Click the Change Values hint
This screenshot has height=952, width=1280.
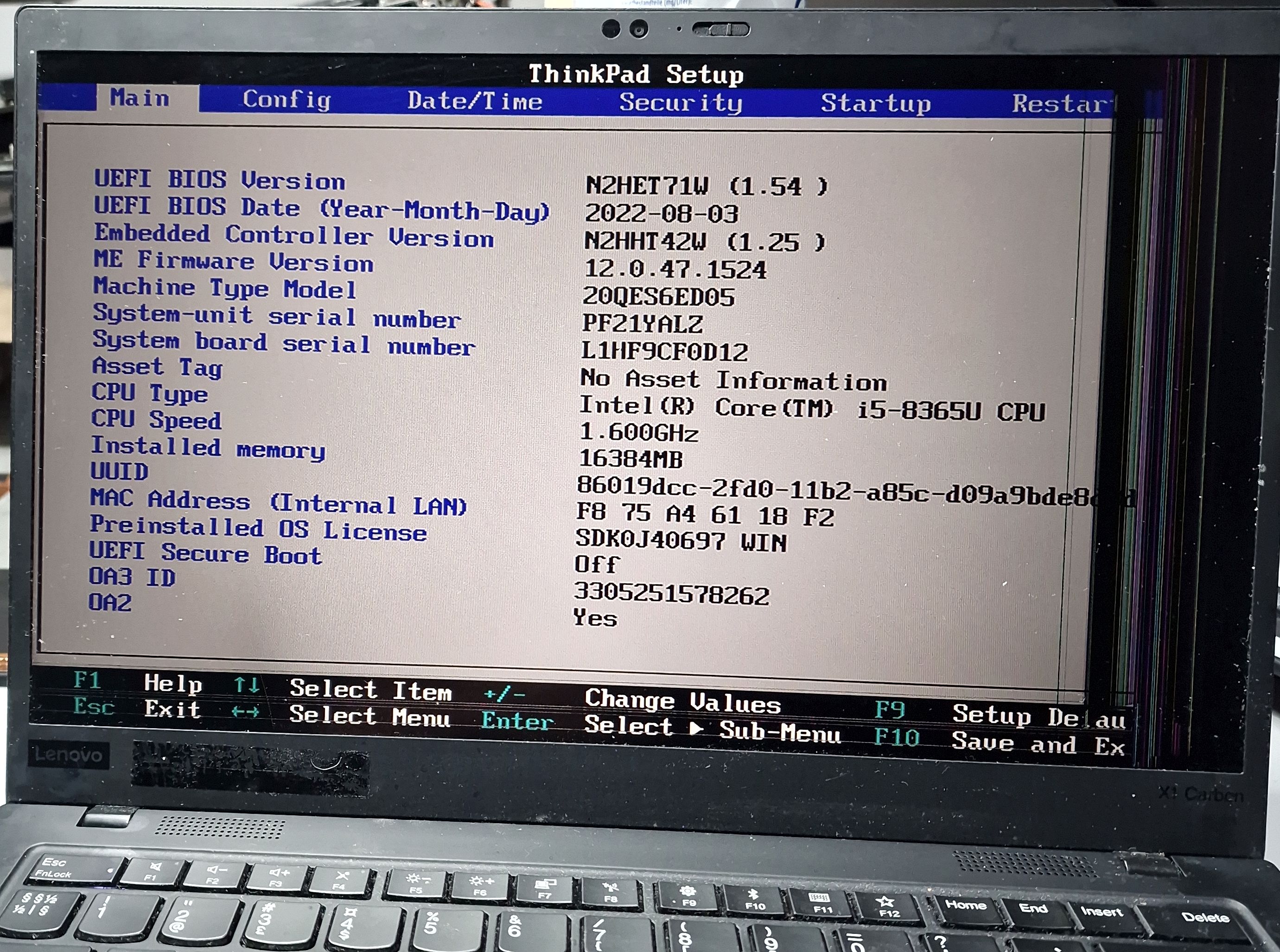click(x=683, y=701)
